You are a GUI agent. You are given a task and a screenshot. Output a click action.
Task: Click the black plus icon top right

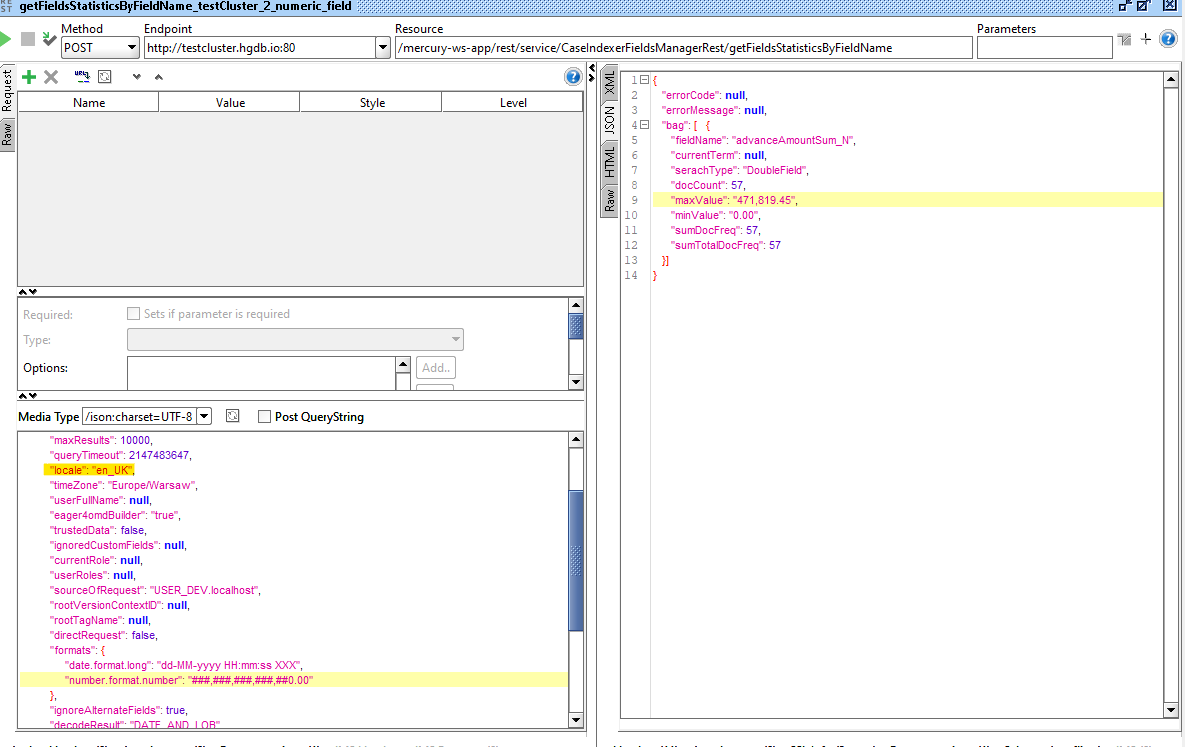pyautogui.click(x=1146, y=39)
